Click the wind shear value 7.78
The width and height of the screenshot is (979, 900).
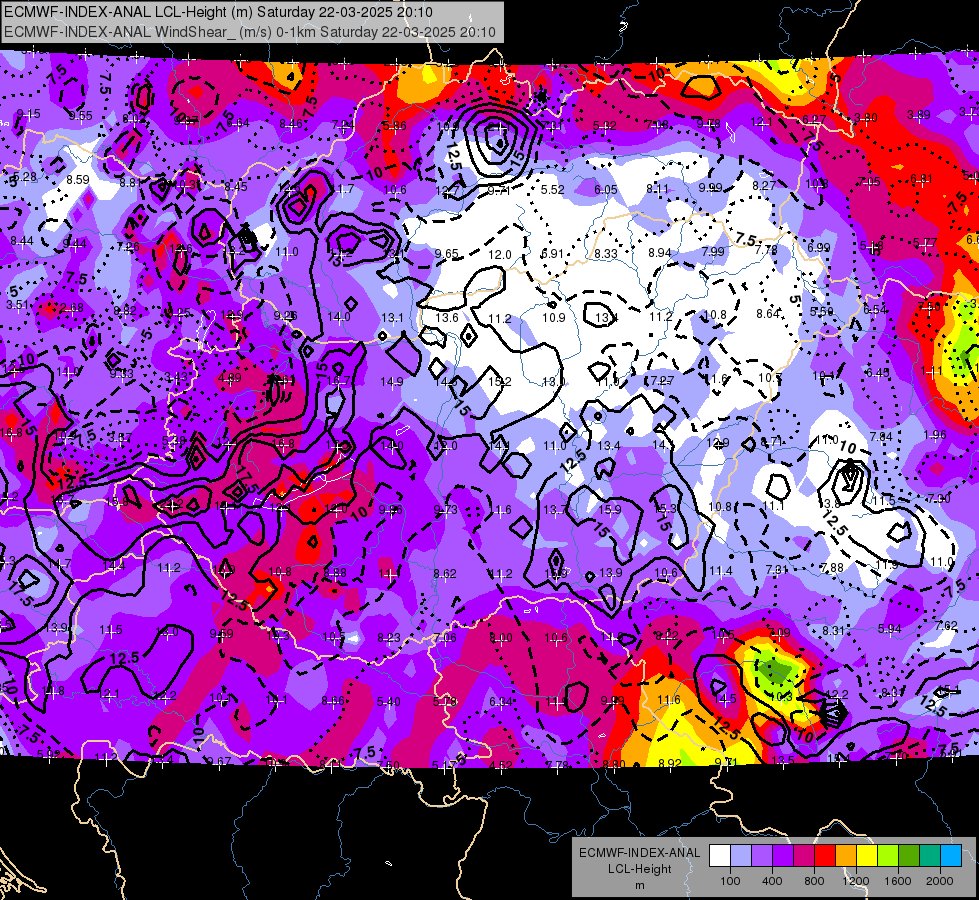click(x=766, y=250)
